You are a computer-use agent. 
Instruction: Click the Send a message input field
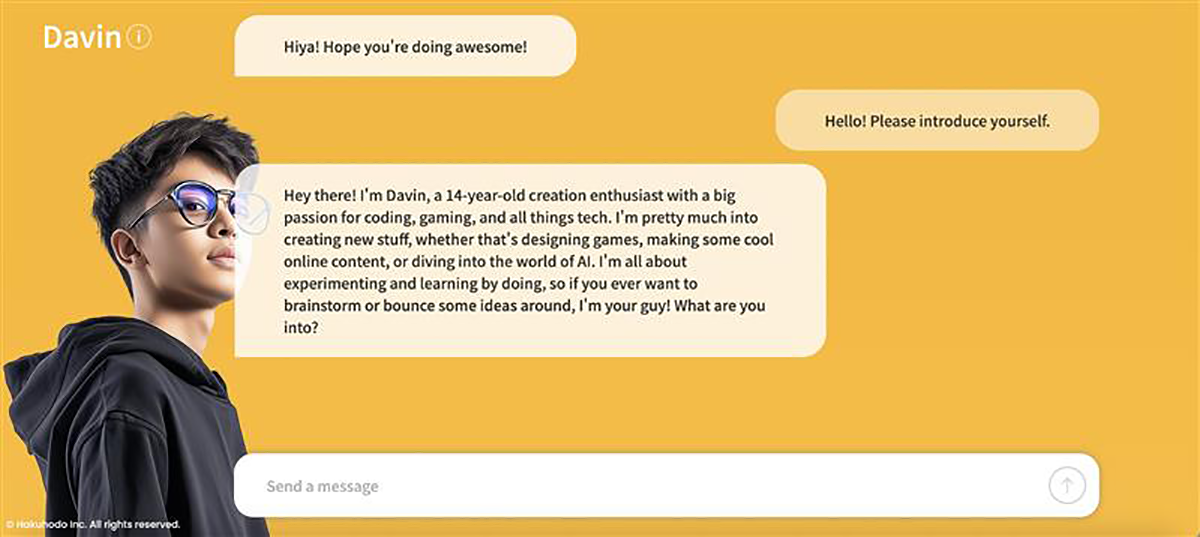pyautogui.click(x=640, y=486)
